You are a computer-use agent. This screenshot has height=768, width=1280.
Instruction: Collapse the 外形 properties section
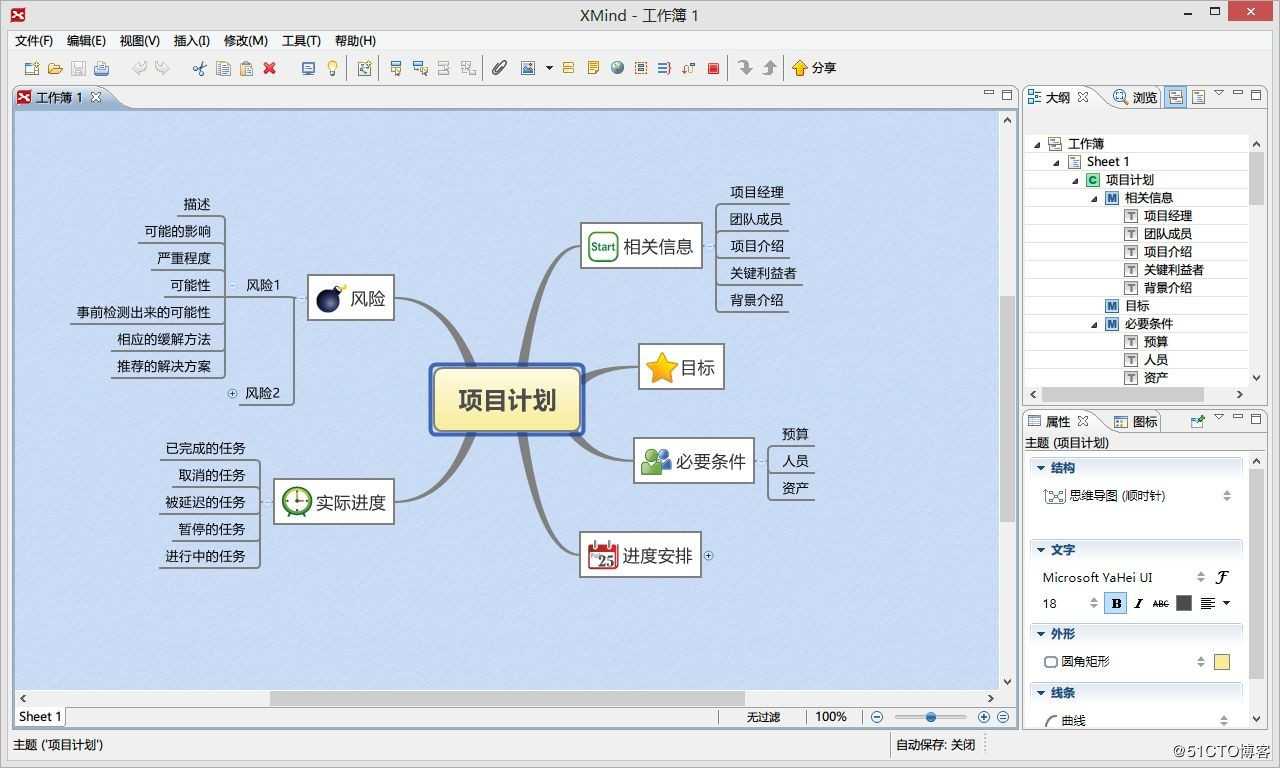tap(1041, 634)
